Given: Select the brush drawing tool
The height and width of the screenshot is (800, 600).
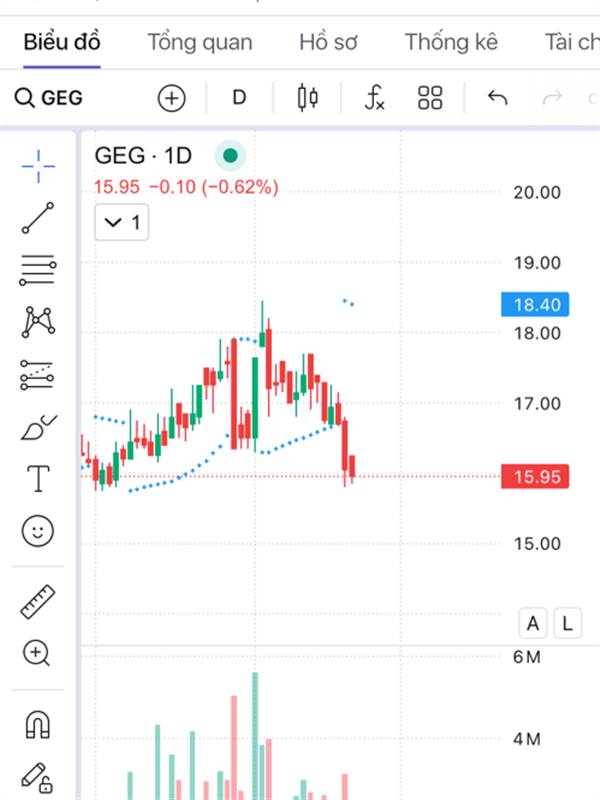Looking at the screenshot, I should pyautogui.click(x=39, y=427).
